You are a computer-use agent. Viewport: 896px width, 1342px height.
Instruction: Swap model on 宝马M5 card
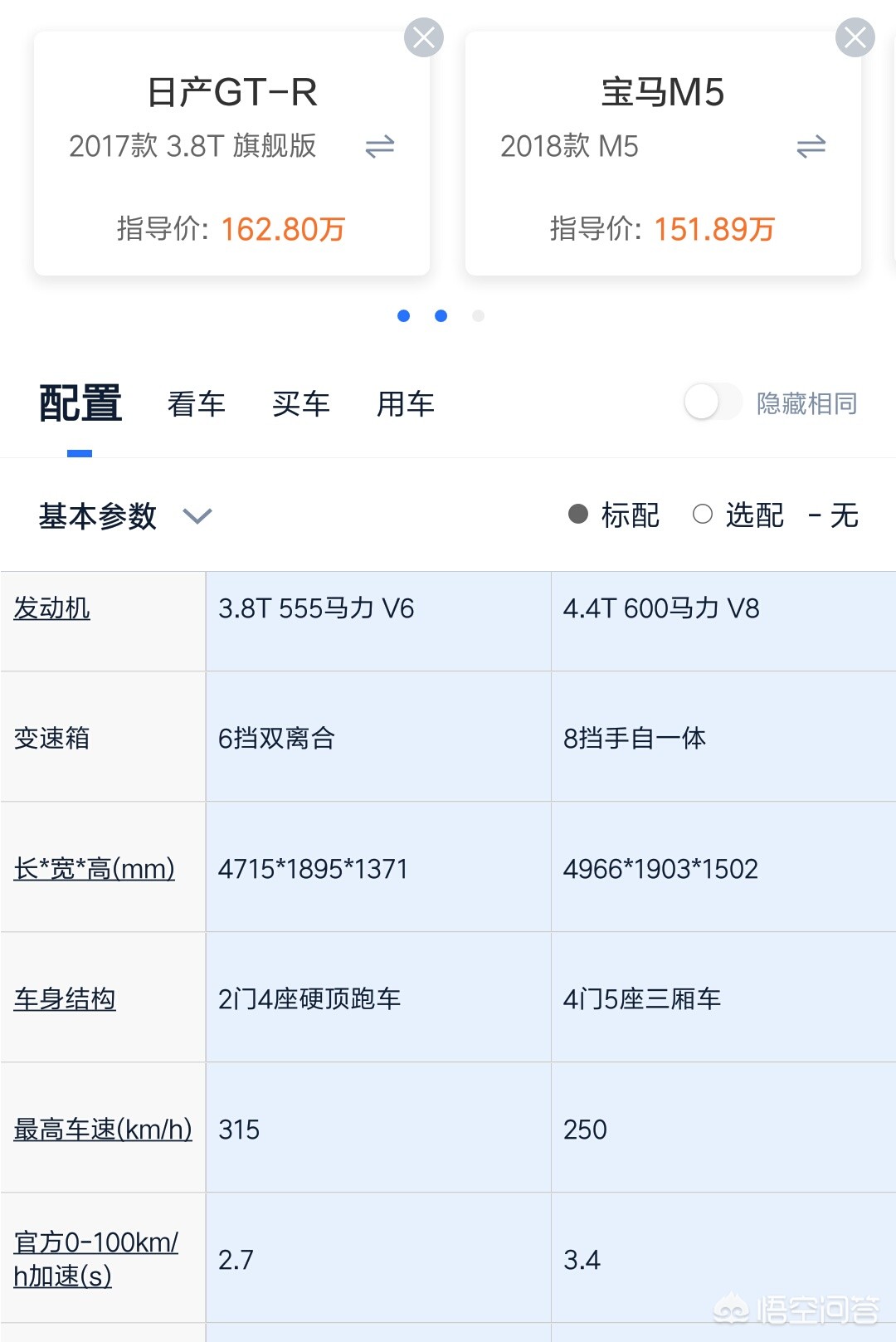click(x=811, y=147)
